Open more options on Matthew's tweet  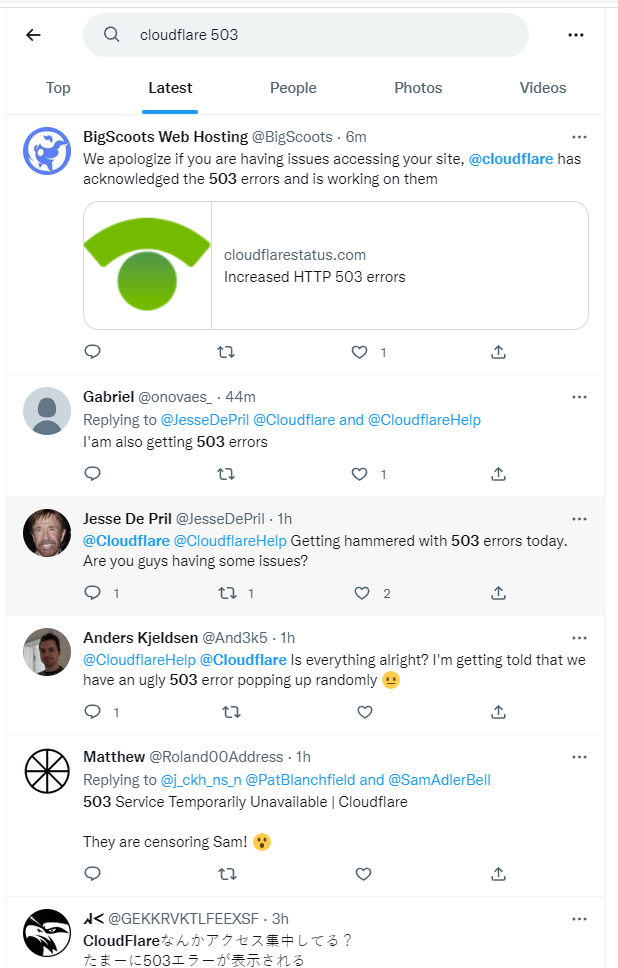(x=579, y=757)
